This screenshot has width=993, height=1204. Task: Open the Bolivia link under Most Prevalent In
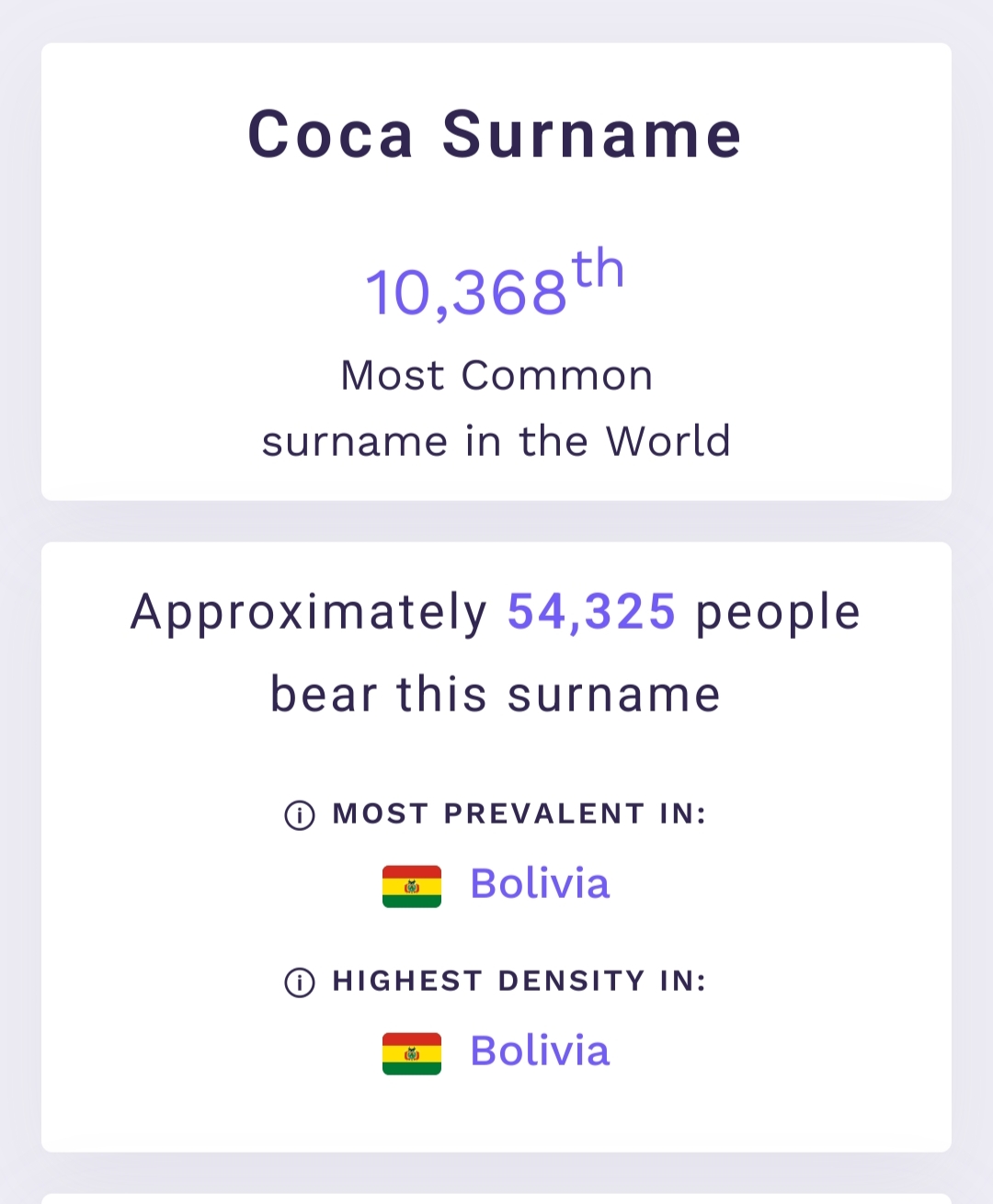[540, 884]
